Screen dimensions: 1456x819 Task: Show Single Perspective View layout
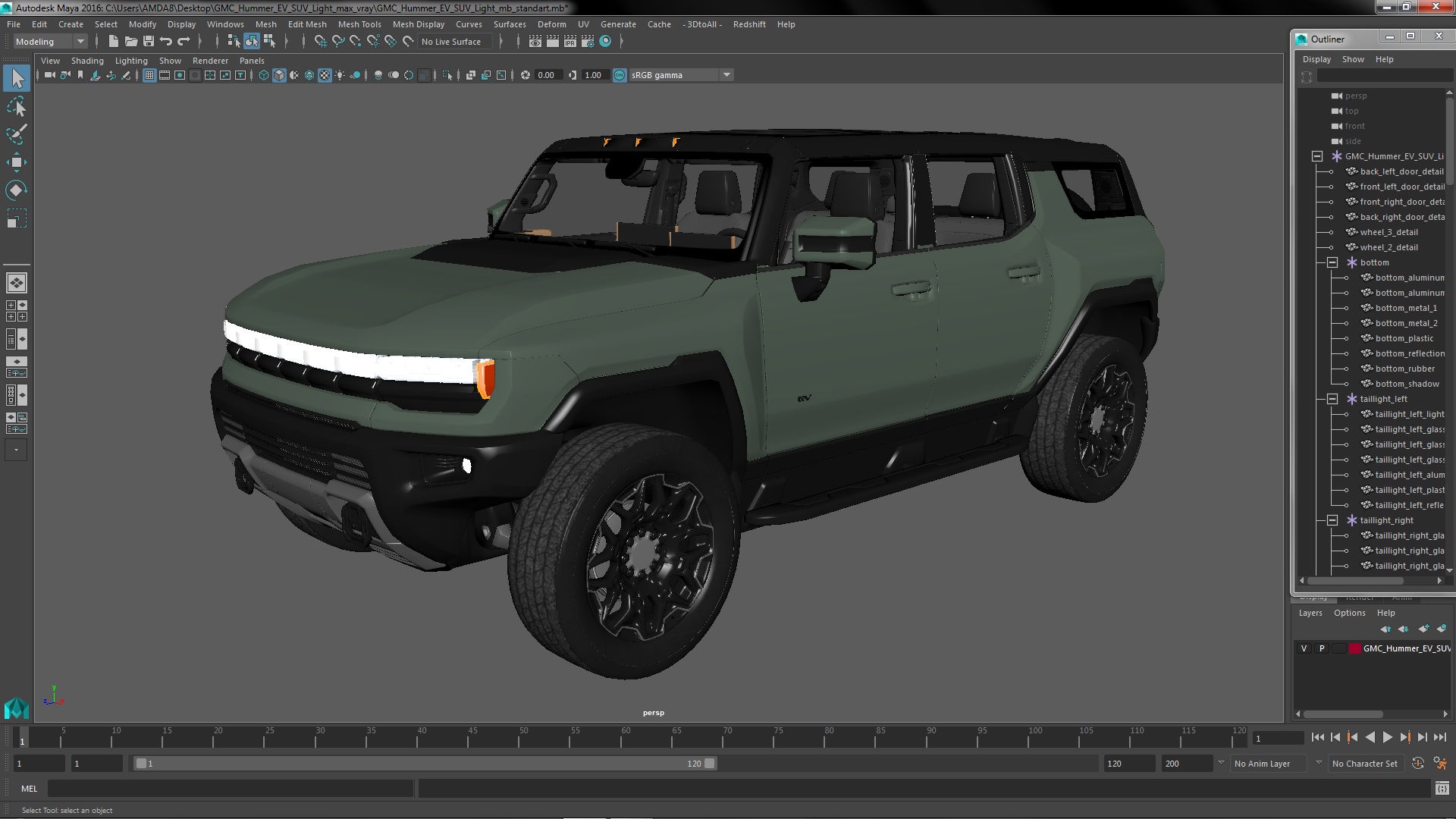point(17,283)
